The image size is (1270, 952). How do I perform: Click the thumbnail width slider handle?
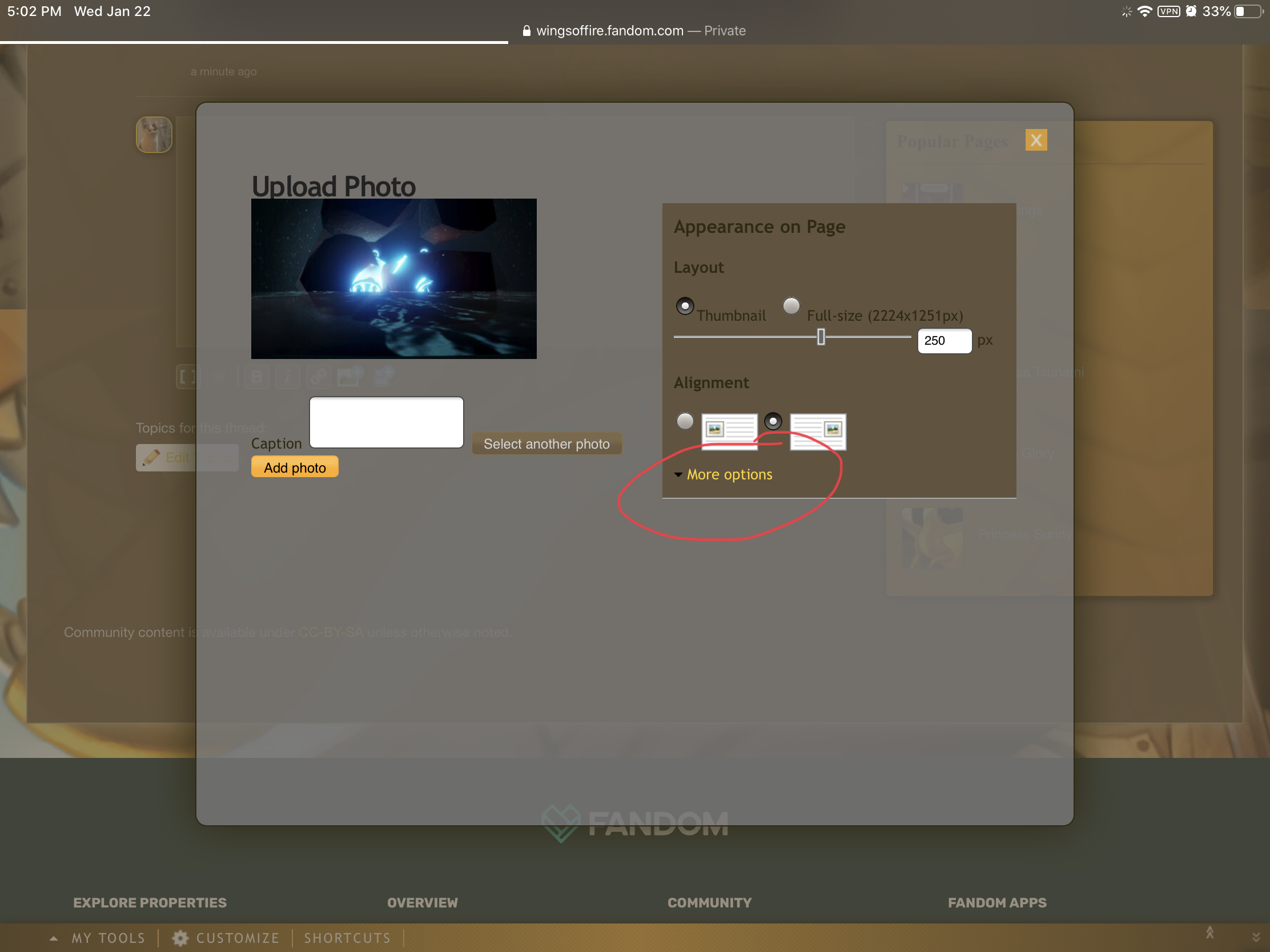pyautogui.click(x=821, y=337)
